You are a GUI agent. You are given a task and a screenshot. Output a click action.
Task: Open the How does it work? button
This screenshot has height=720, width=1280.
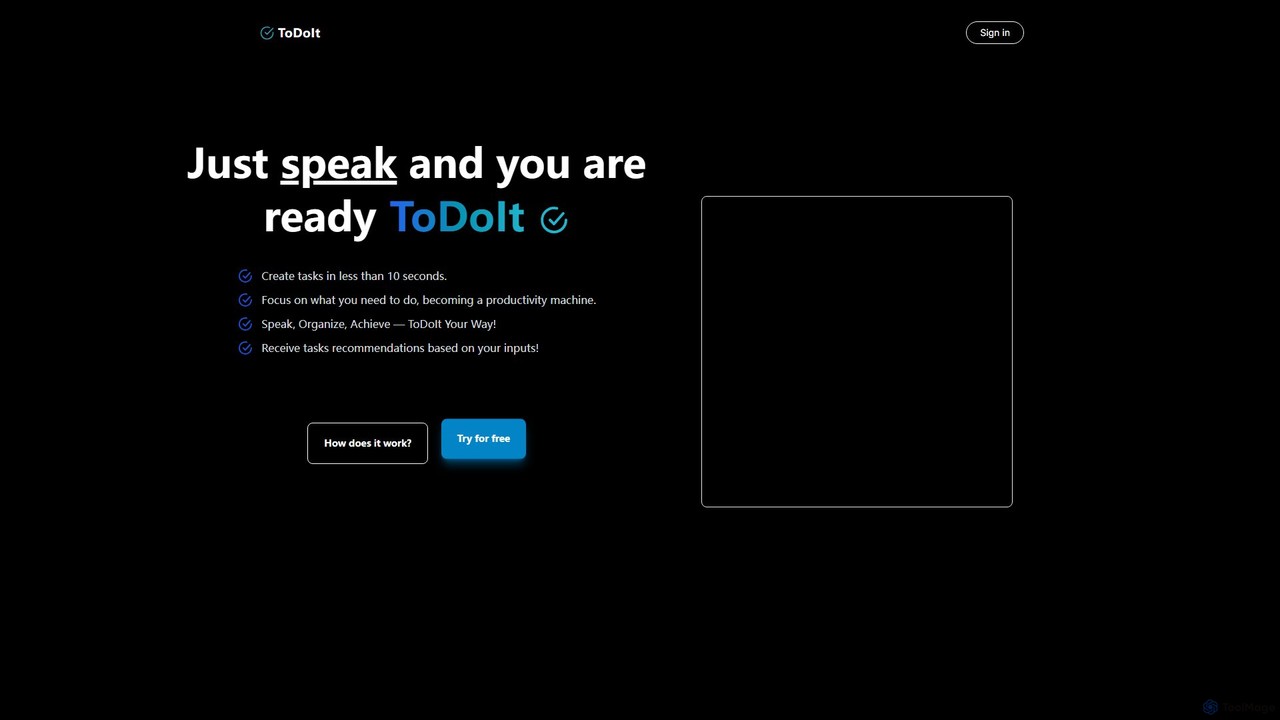pos(367,443)
